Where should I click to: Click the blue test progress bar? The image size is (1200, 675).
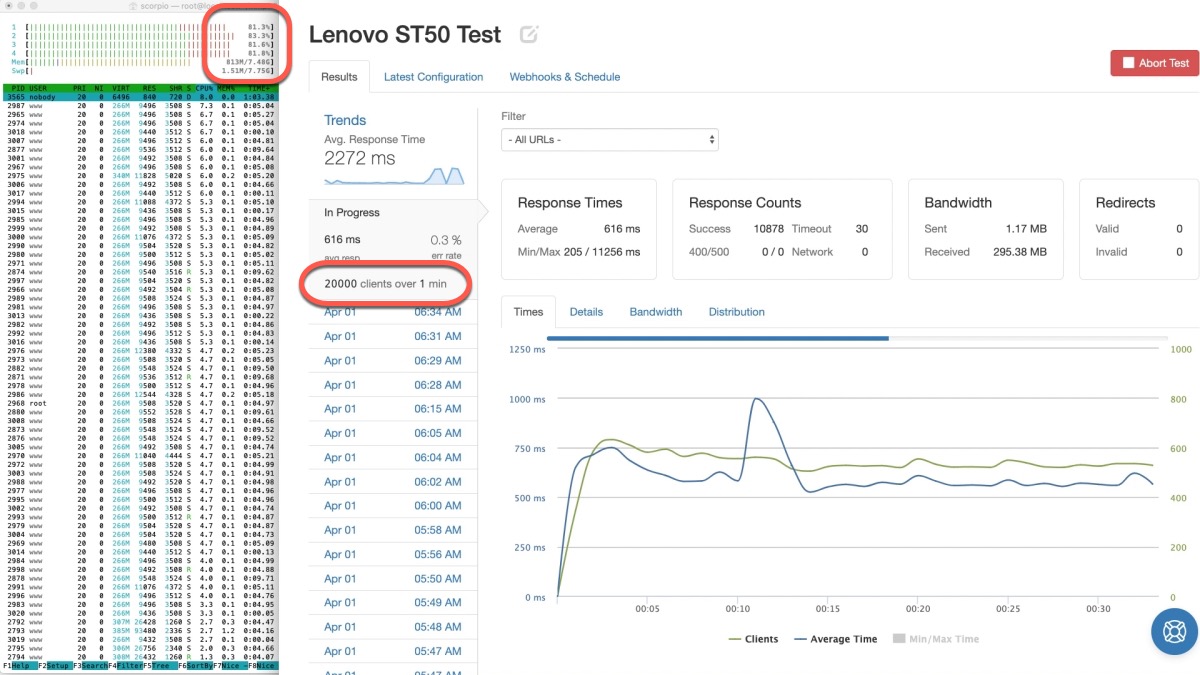point(717,338)
